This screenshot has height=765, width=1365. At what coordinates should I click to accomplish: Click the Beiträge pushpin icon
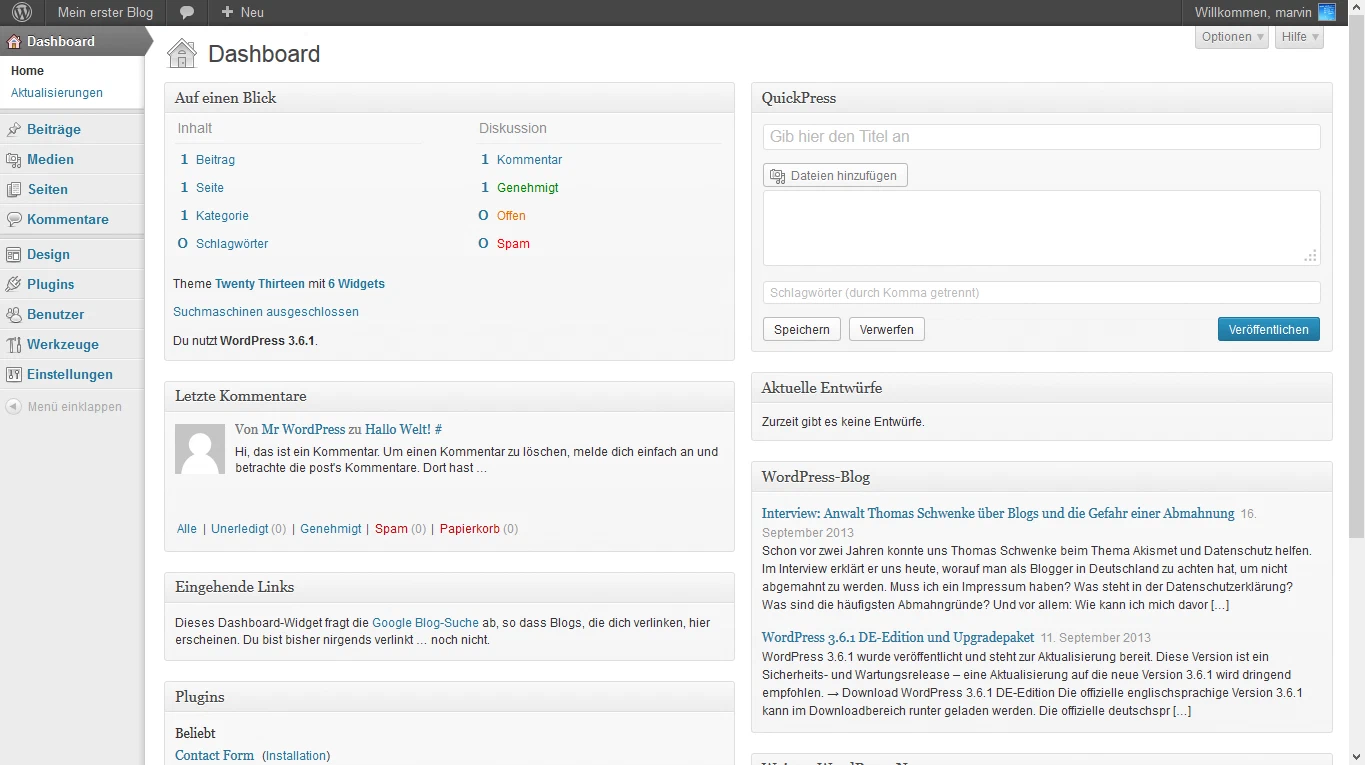click(14, 129)
